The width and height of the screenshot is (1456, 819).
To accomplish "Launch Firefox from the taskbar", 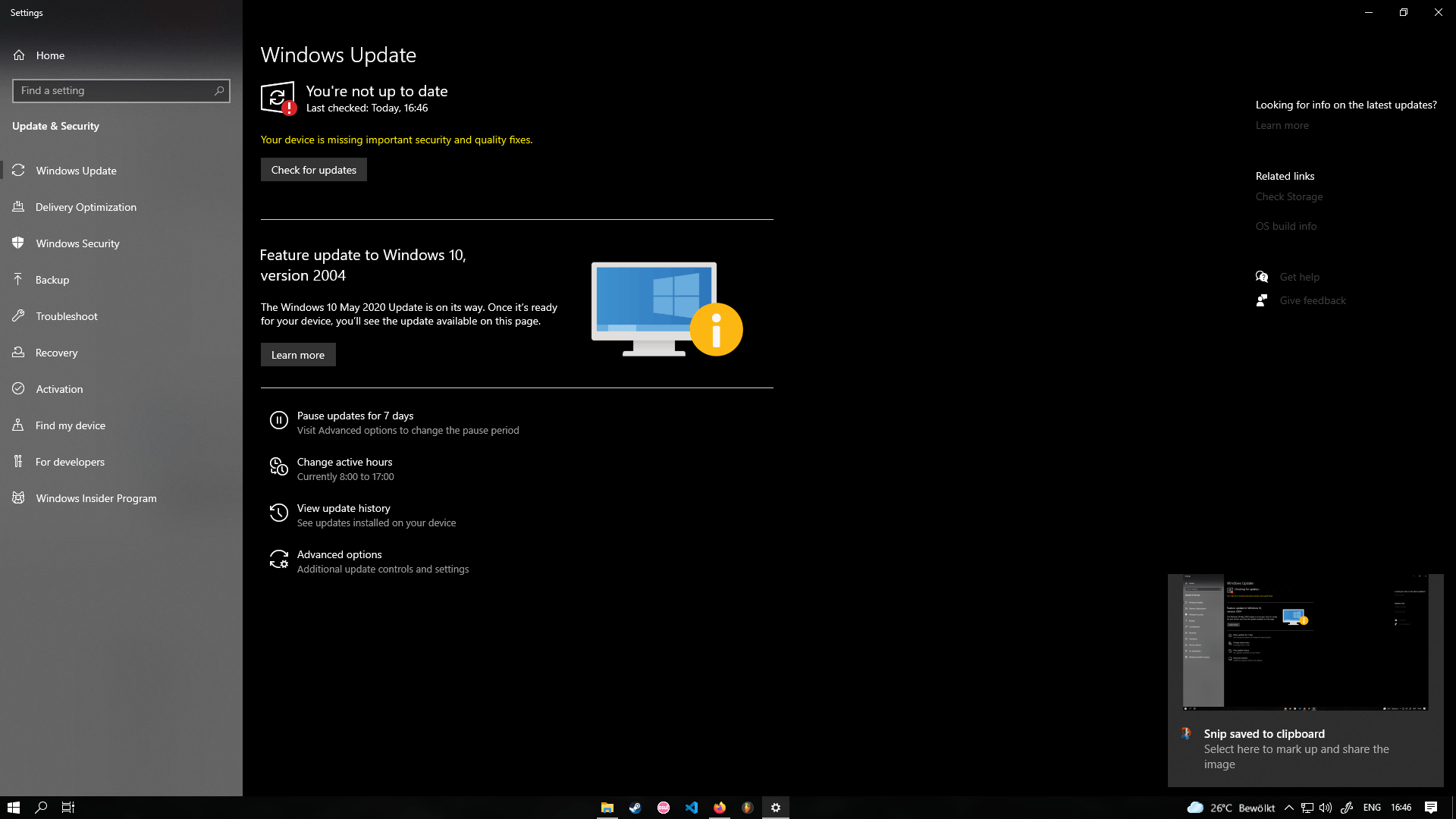I will pyautogui.click(x=720, y=807).
